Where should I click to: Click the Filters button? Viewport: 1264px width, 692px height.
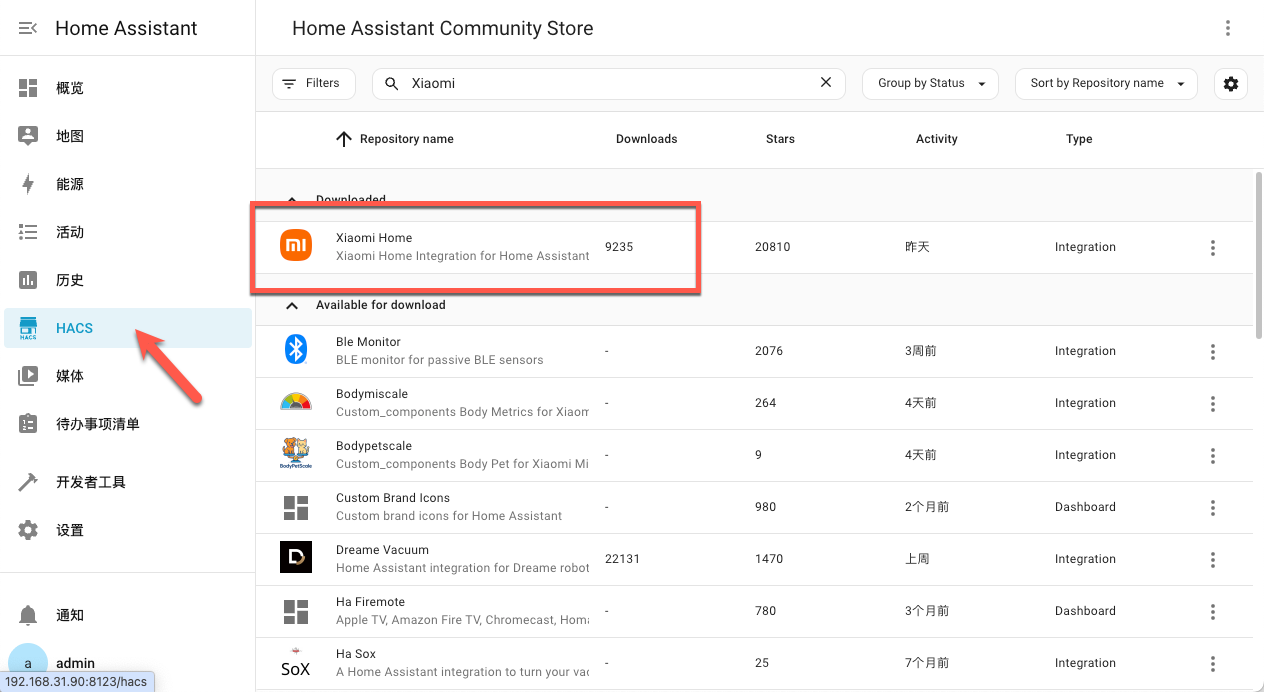click(x=313, y=83)
